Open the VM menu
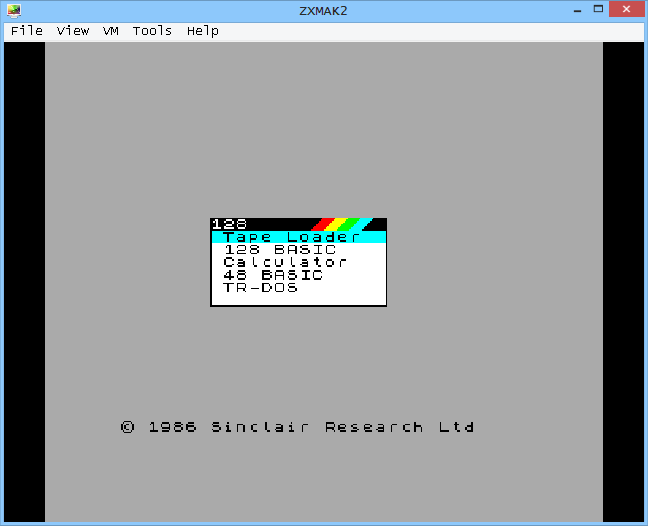This screenshot has height=526, width=648. [111, 31]
